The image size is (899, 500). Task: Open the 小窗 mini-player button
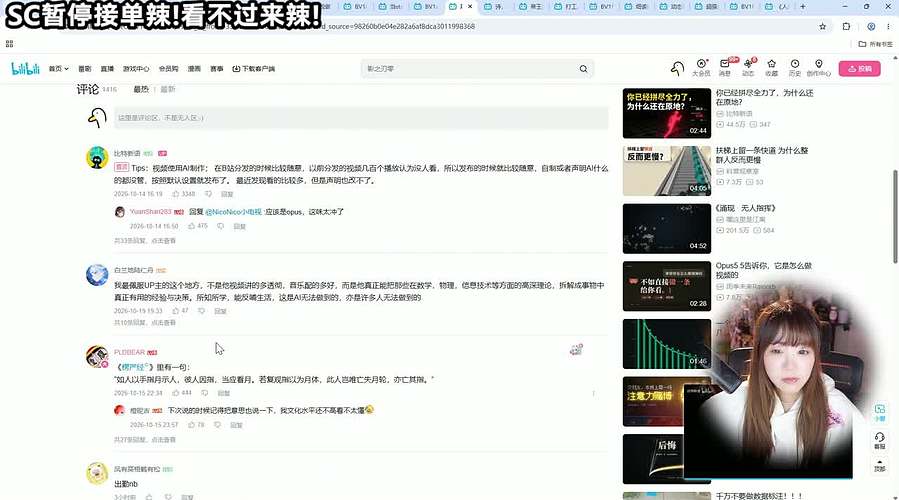click(880, 412)
